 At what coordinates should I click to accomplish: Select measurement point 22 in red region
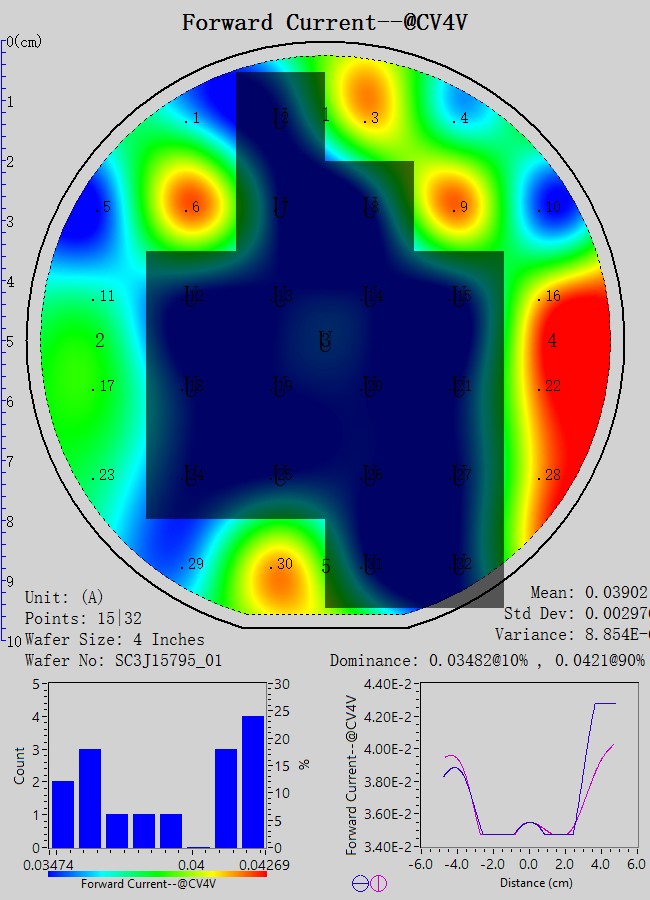tap(548, 387)
